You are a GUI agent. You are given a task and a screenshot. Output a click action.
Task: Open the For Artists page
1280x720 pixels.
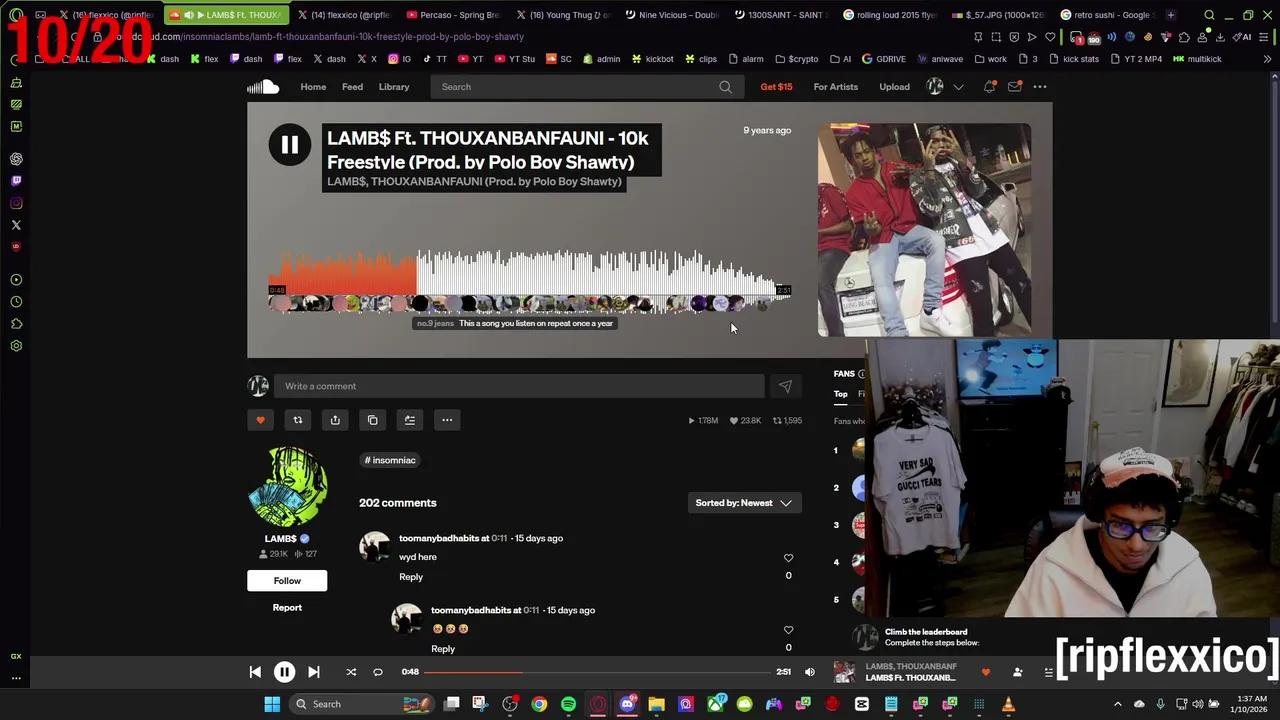pyautogui.click(x=835, y=87)
